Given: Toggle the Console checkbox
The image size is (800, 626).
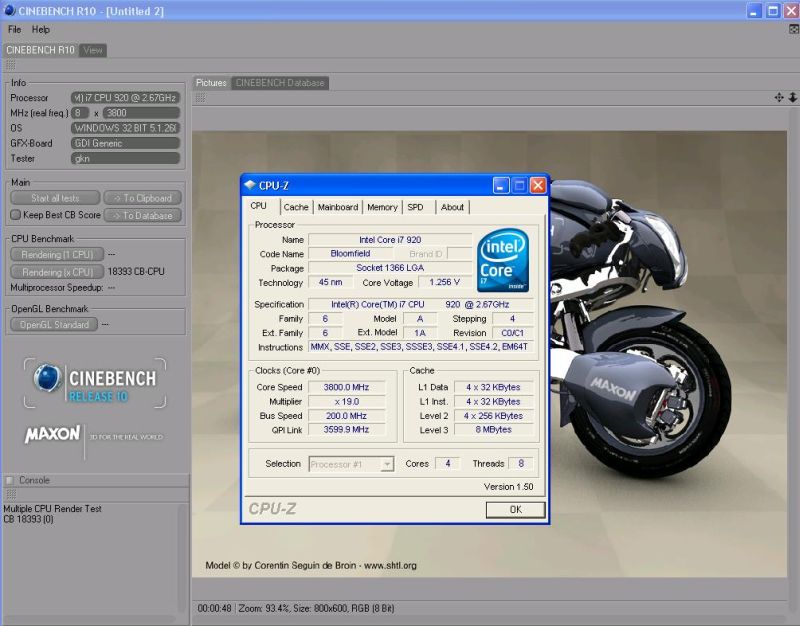Looking at the screenshot, I should [x=9, y=480].
